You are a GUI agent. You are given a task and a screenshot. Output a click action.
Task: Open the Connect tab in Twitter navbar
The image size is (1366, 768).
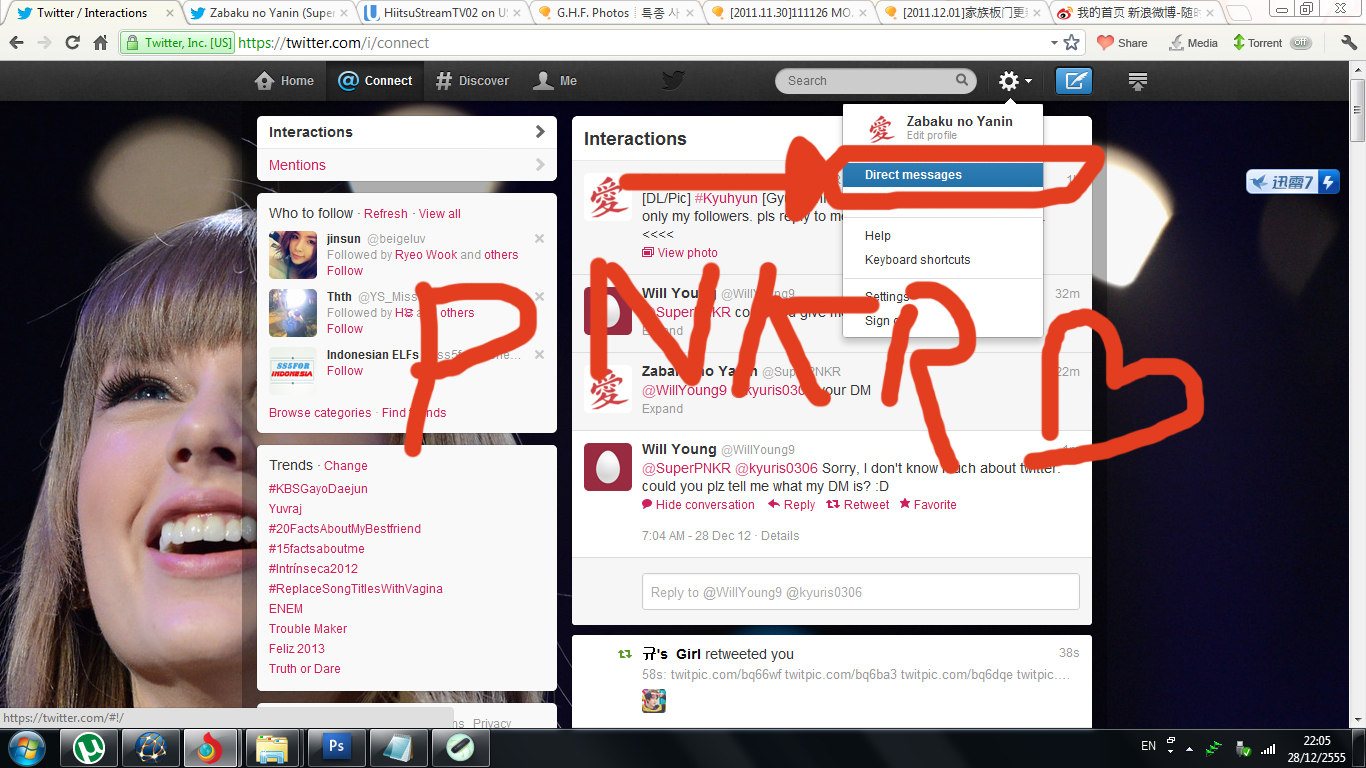pos(375,81)
